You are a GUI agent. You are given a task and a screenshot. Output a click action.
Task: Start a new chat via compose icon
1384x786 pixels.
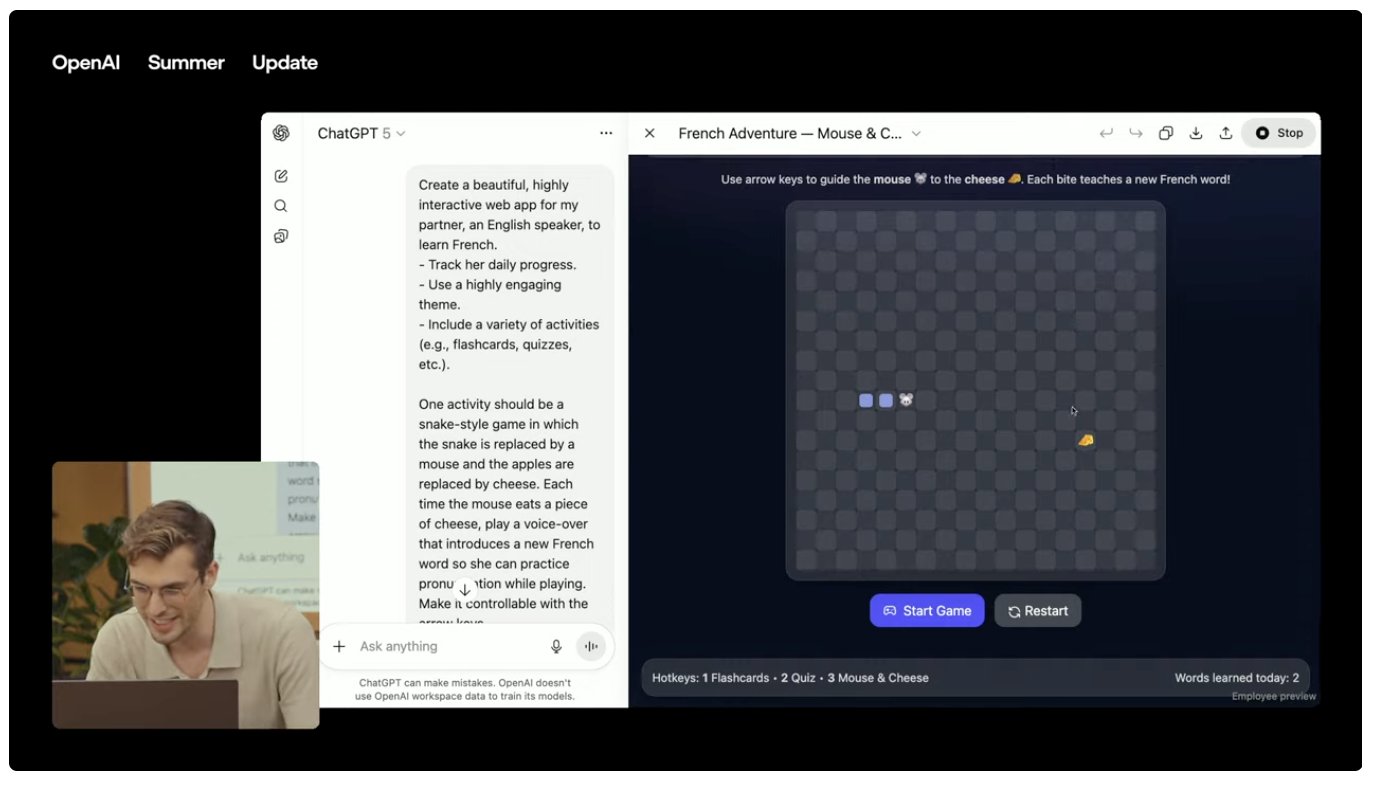point(281,176)
